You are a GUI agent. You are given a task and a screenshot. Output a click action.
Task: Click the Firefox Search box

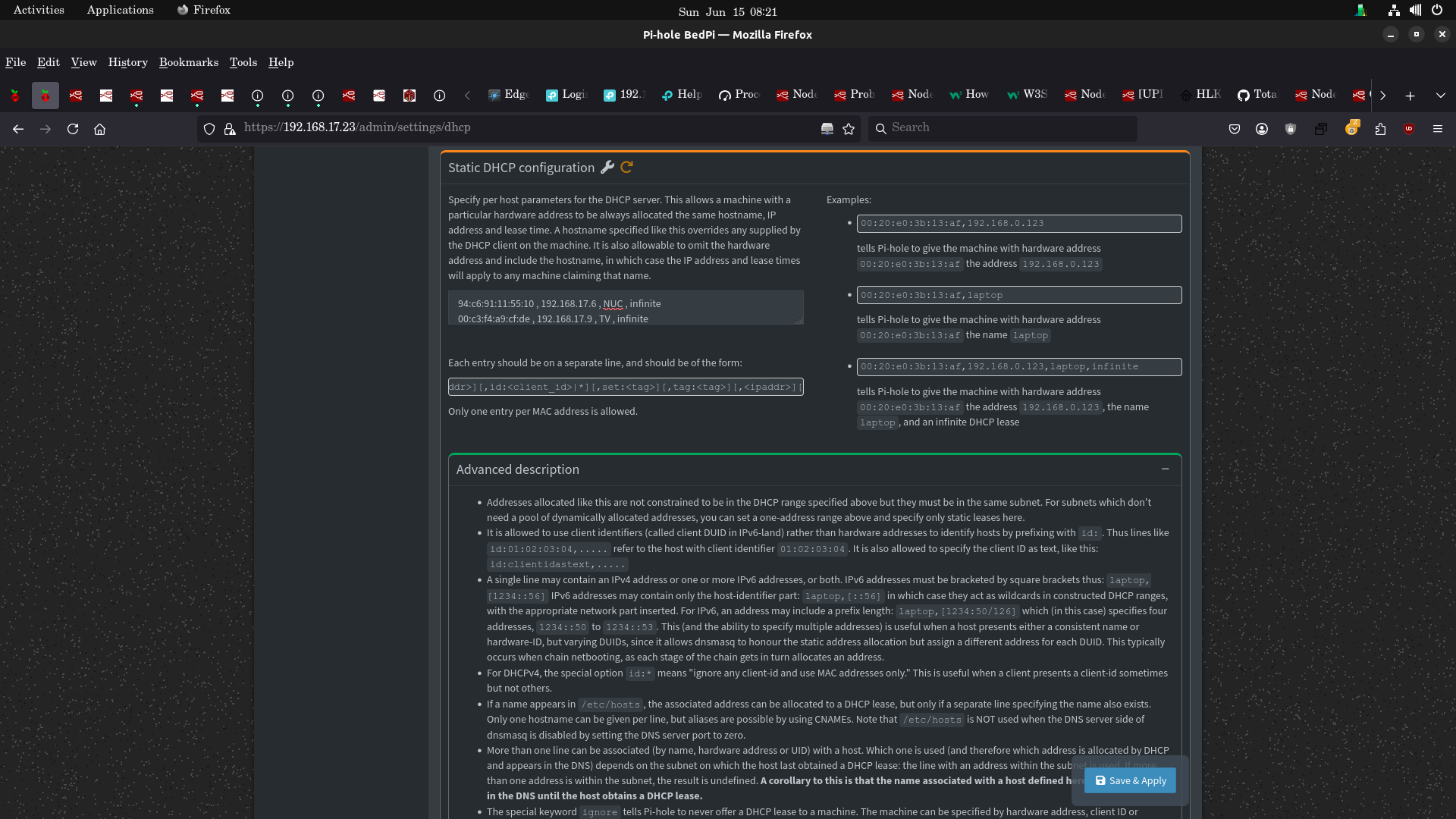point(1003,128)
